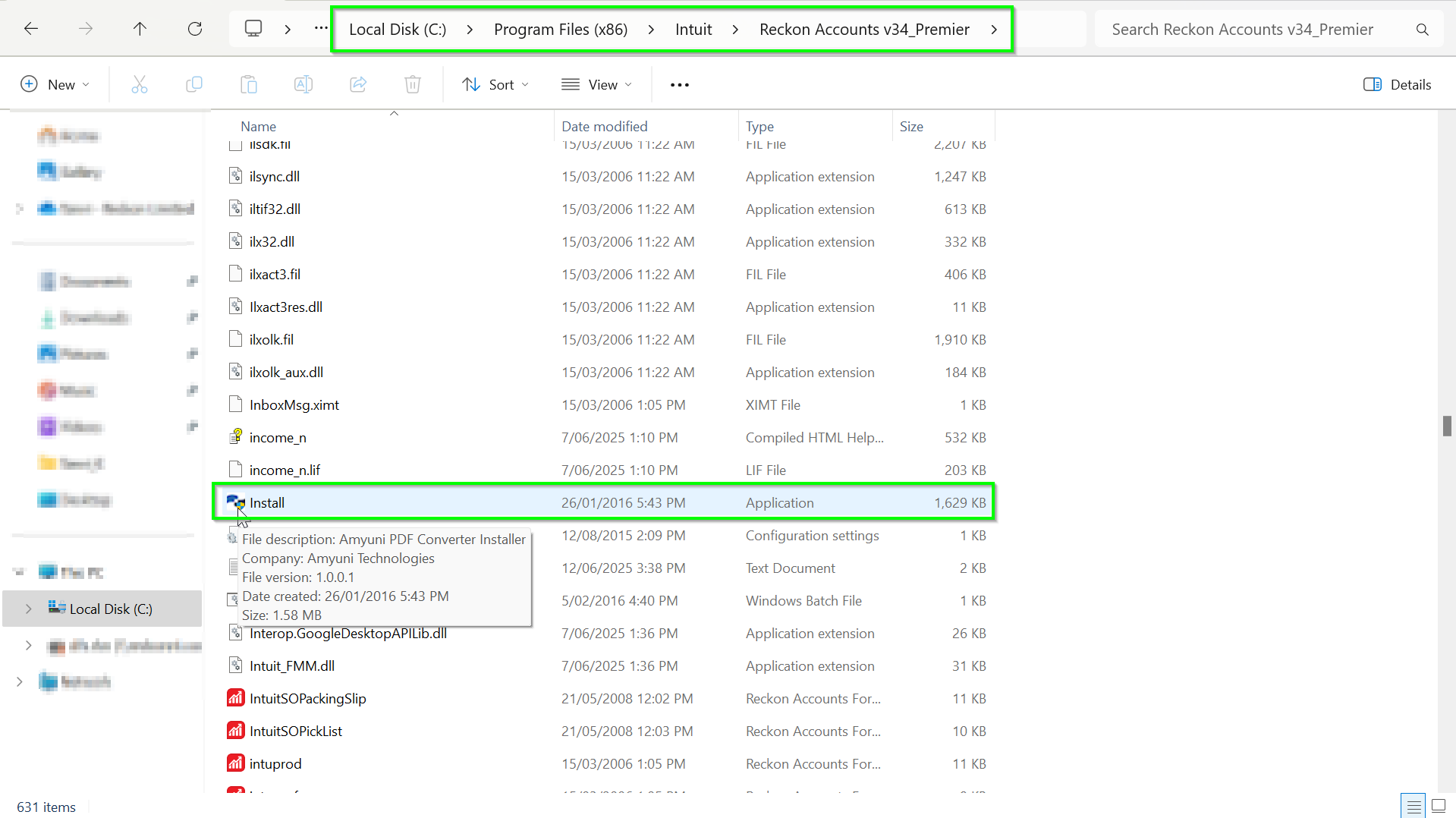Image resolution: width=1456 pixels, height=818 pixels.
Task: Switch to details list view layout
Action: pyautogui.click(x=1414, y=806)
